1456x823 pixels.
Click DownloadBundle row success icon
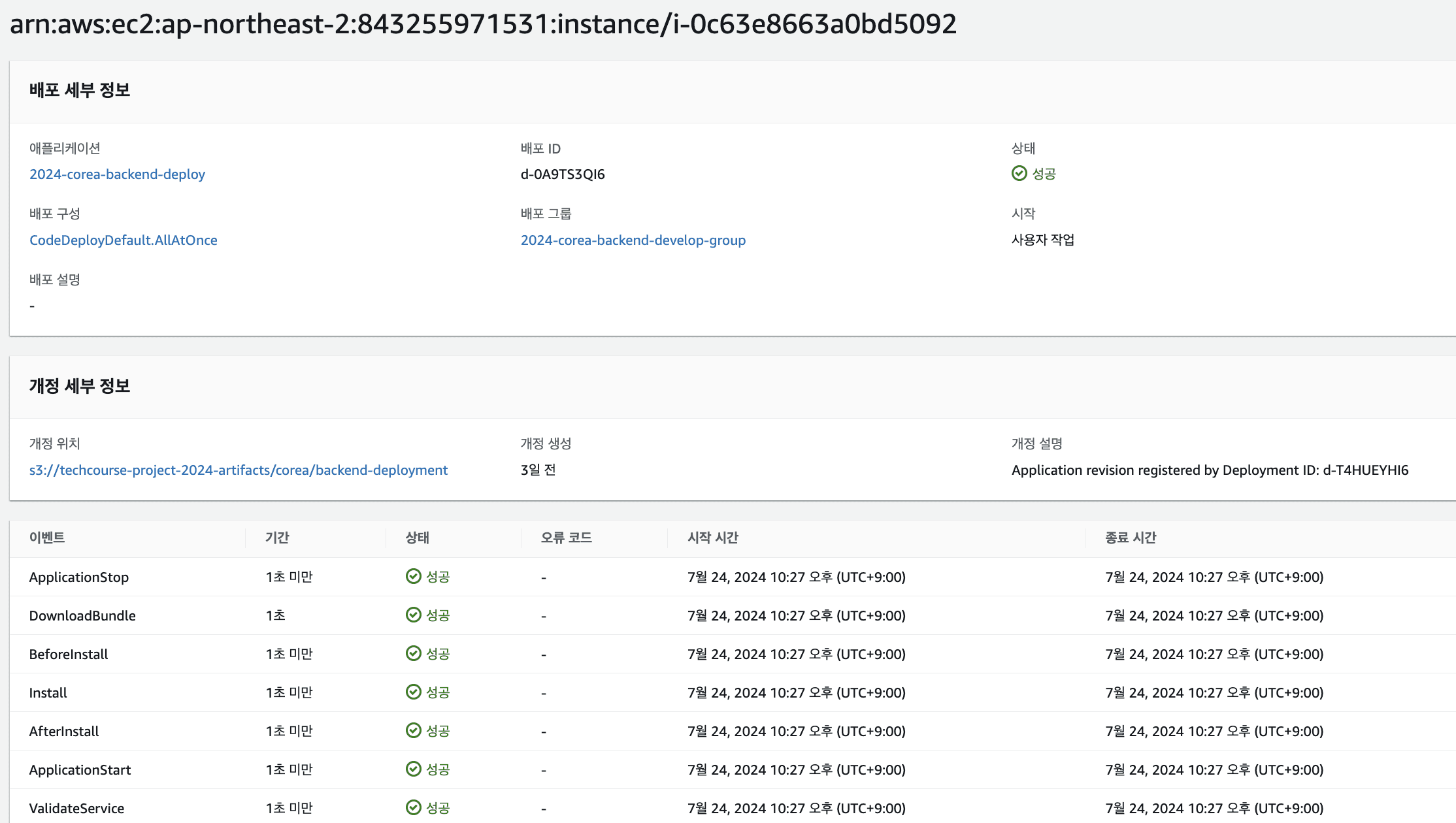(413, 615)
